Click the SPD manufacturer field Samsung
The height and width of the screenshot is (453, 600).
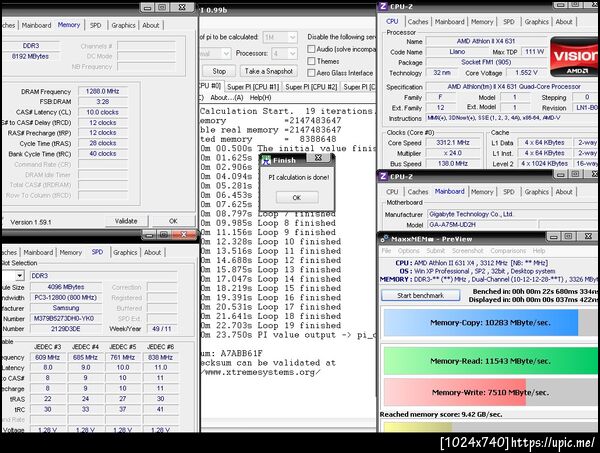point(65,308)
